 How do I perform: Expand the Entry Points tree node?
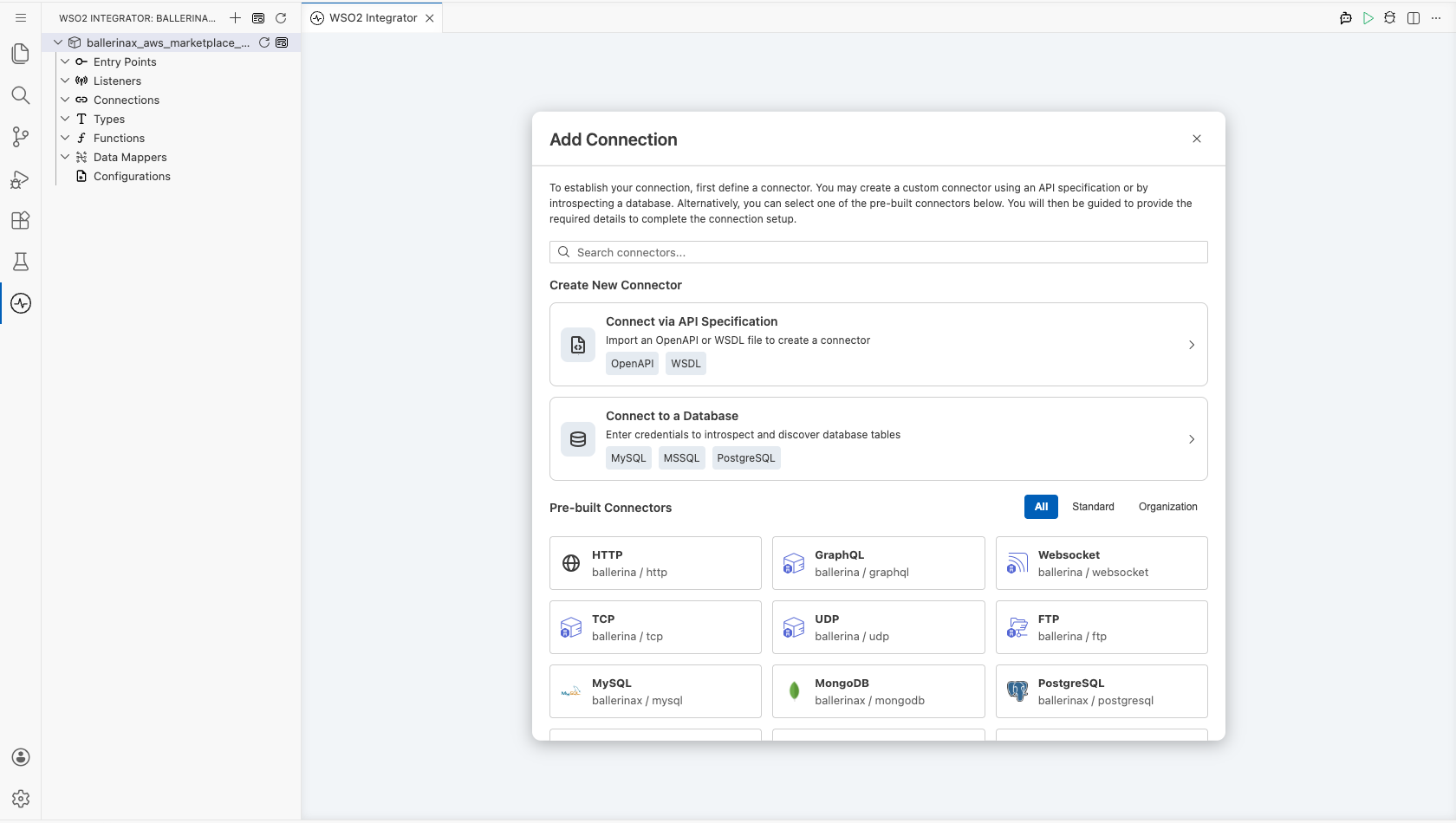coord(65,62)
